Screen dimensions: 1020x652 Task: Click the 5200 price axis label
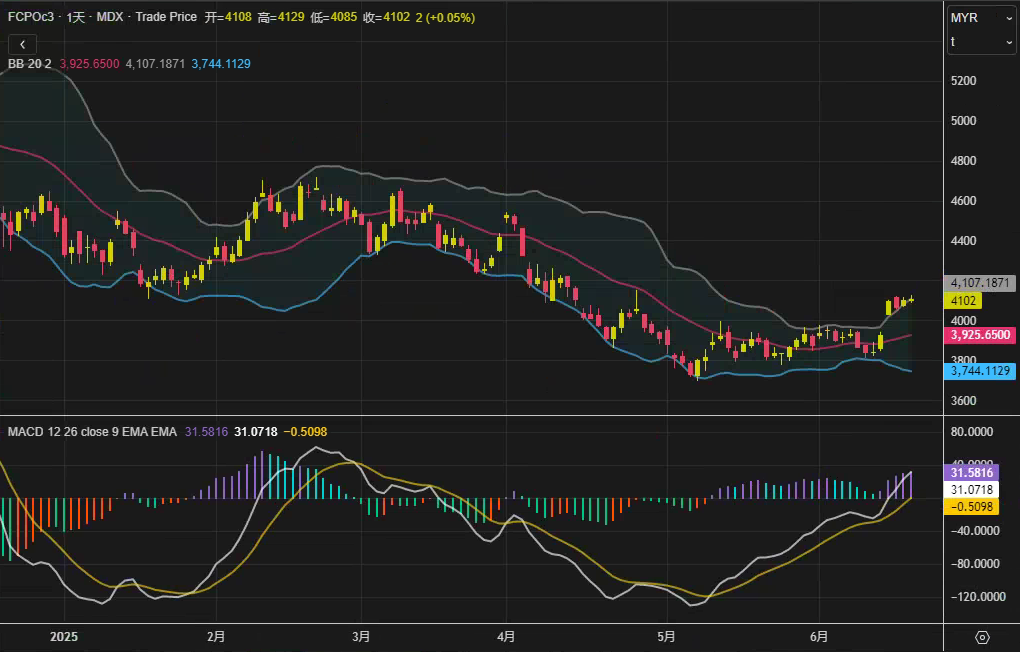(963, 81)
